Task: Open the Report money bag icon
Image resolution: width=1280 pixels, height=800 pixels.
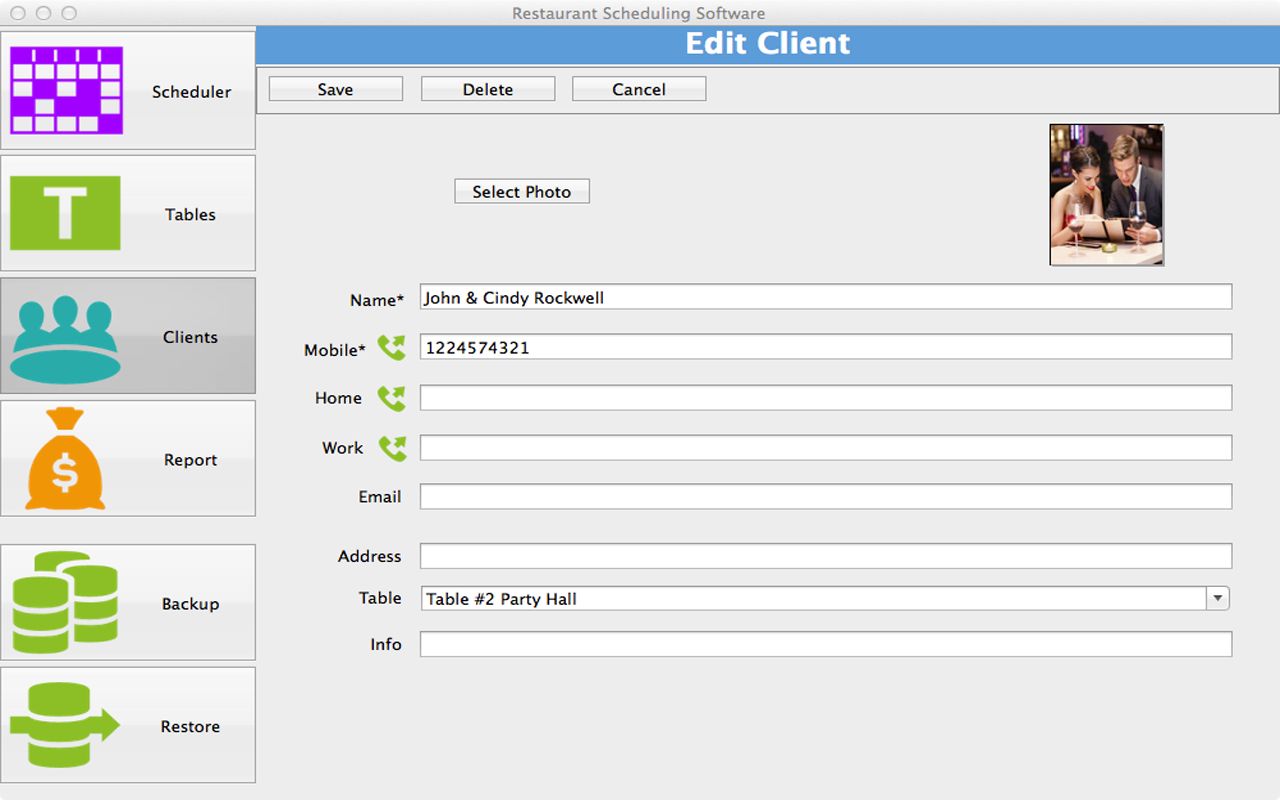Action: point(65,459)
